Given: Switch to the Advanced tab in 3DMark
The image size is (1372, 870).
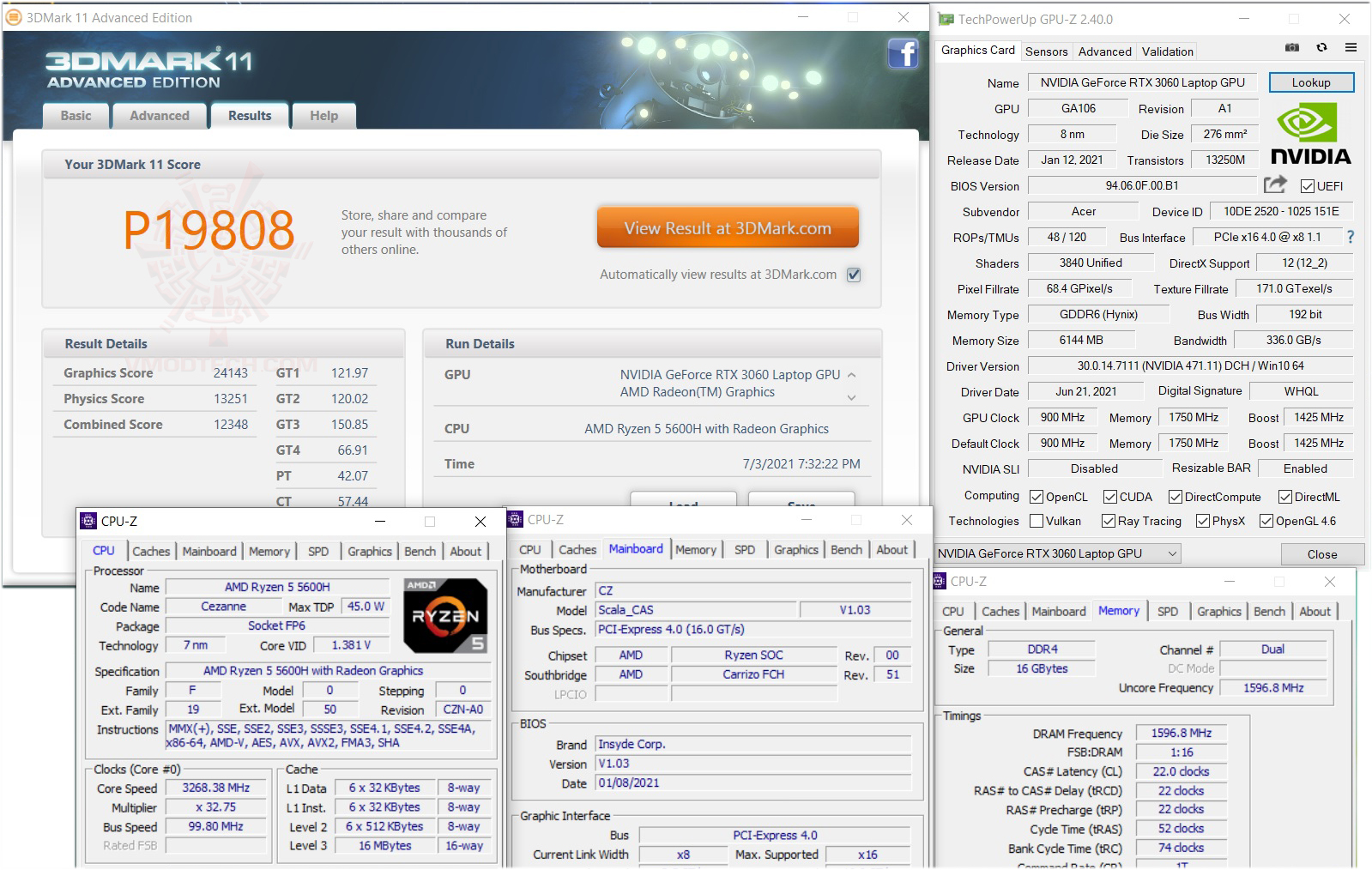Looking at the screenshot, I should coord(160,116).
